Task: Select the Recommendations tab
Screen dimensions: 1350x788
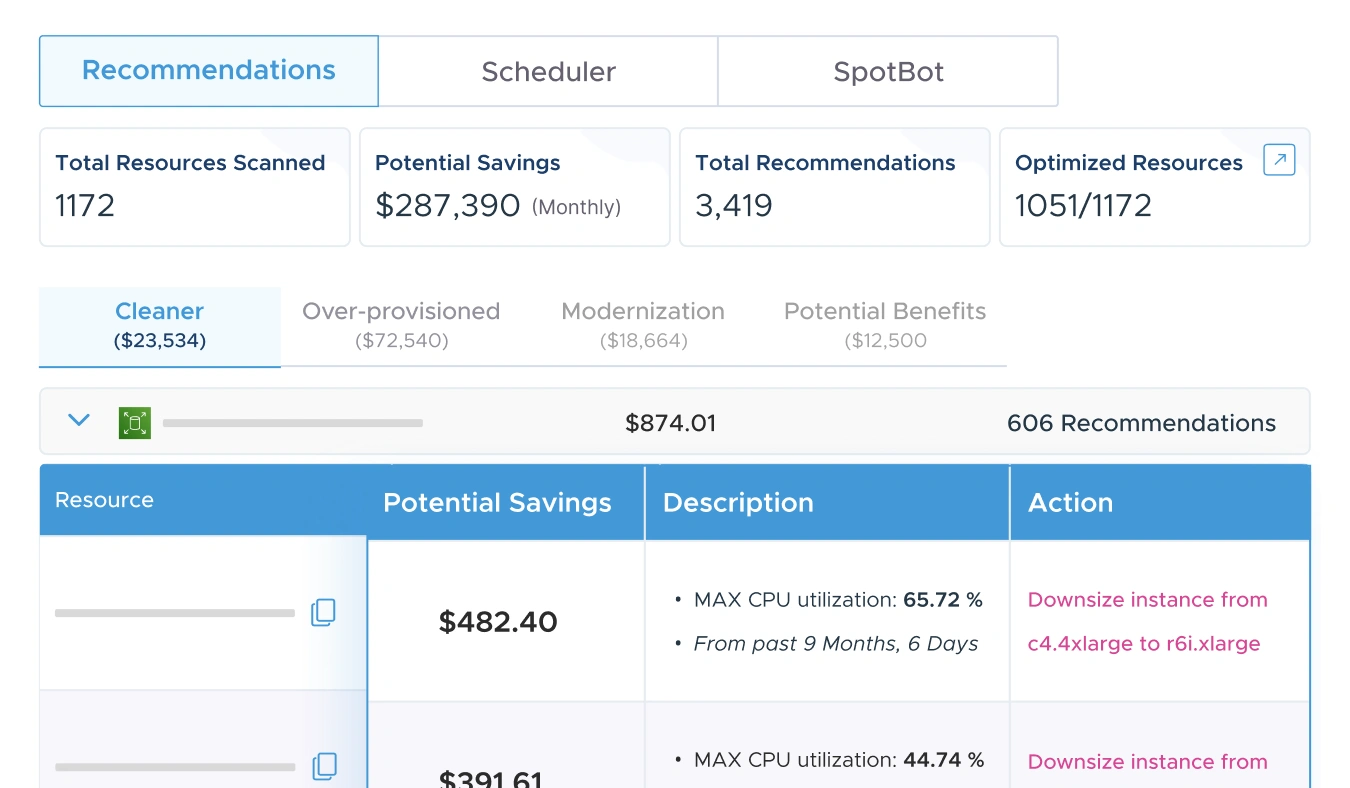Action: pyautogui.click(x=208, y=70)
